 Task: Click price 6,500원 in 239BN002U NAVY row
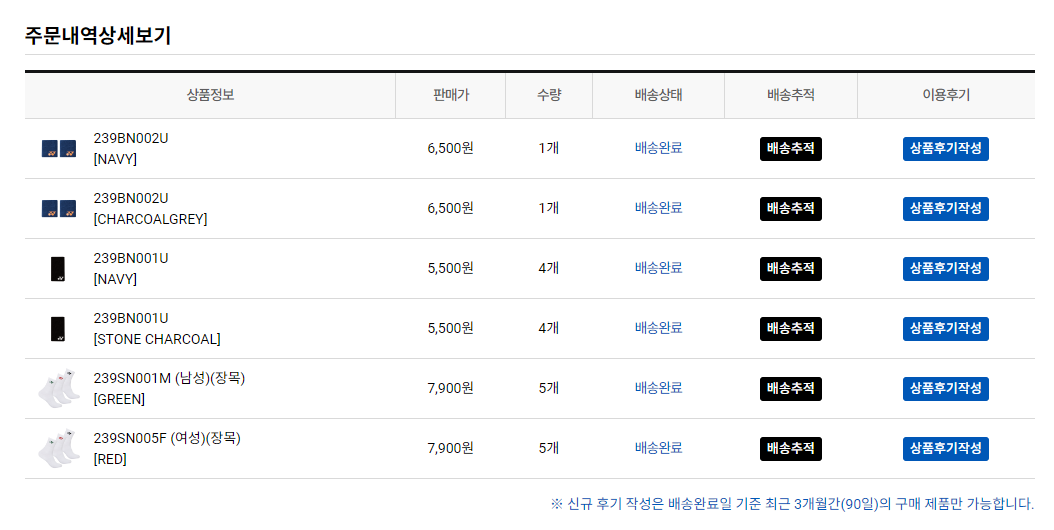pos(450,148)
